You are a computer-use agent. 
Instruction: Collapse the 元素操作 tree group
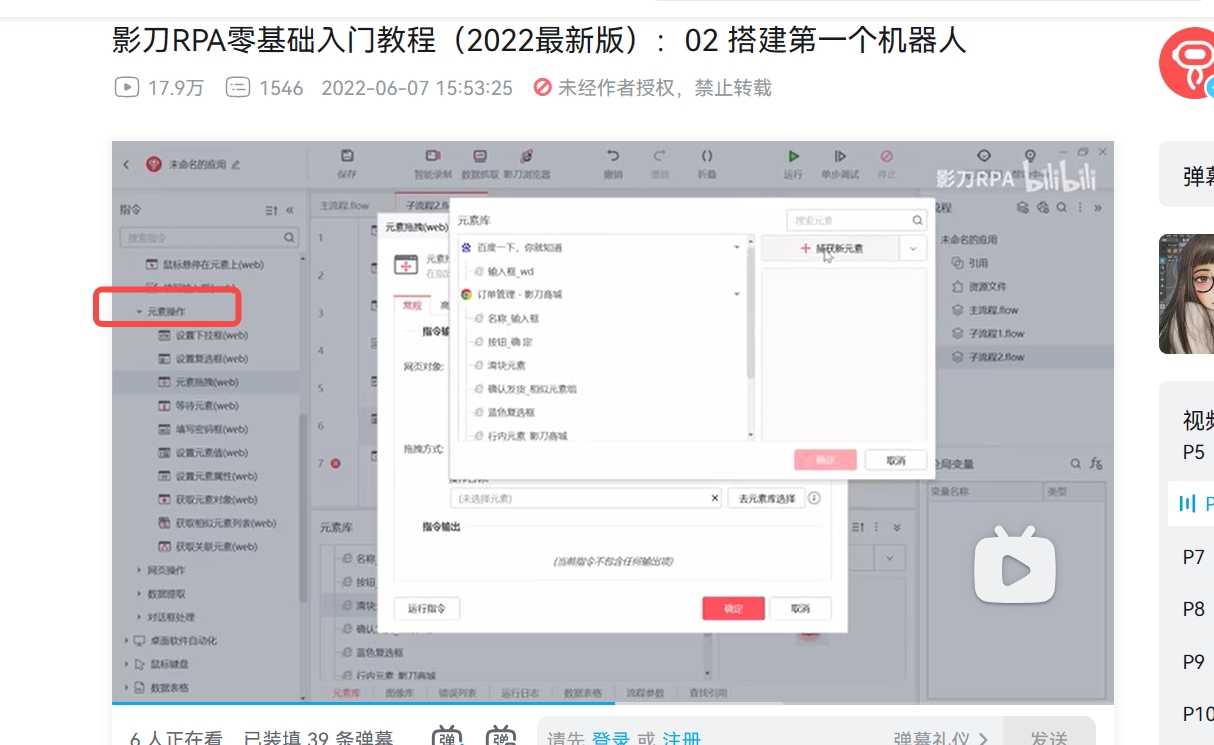(139, 312)
